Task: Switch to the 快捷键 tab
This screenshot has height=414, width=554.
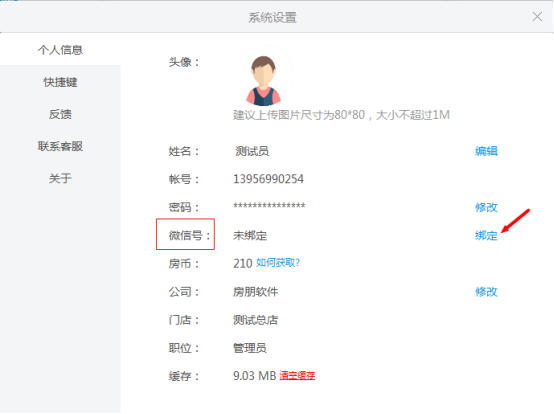Action: [x=60, y=82]
